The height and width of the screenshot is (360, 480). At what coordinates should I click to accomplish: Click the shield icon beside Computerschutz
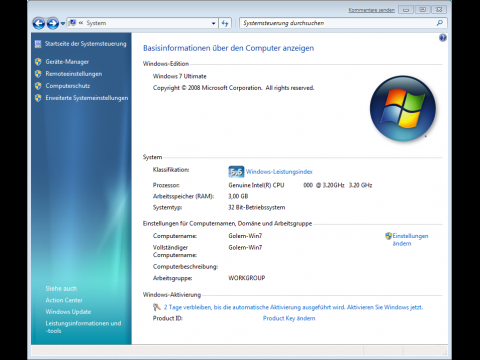click(38, 86)
